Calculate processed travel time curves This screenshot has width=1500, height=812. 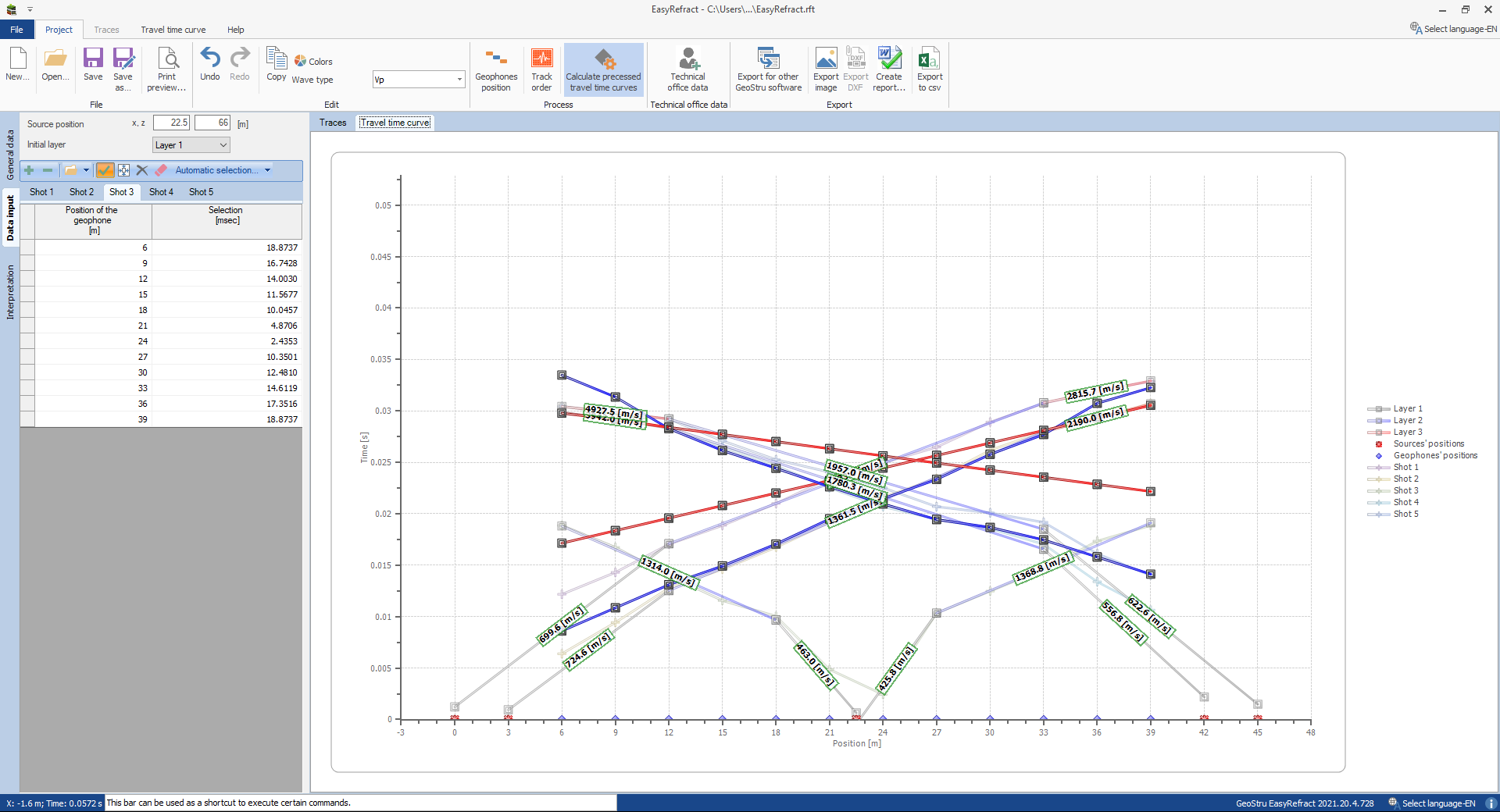coord(603,69)
